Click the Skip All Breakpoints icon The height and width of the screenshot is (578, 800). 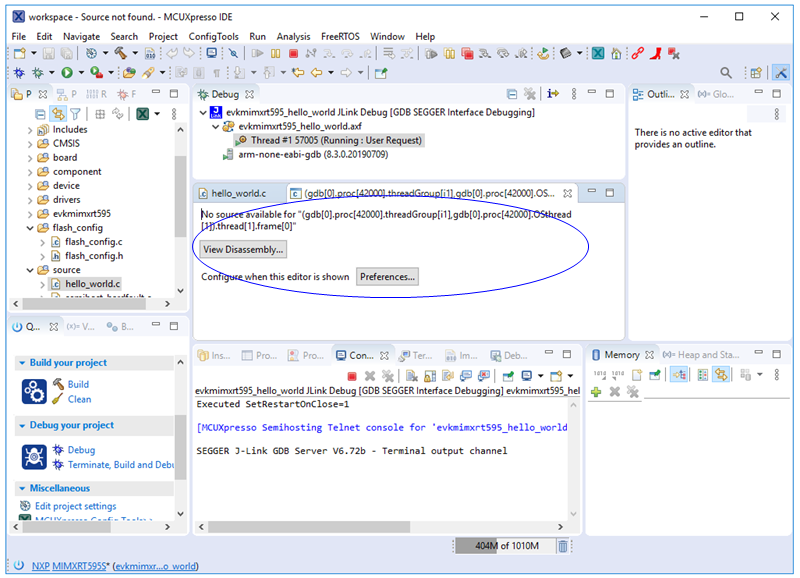coord(233,54)
